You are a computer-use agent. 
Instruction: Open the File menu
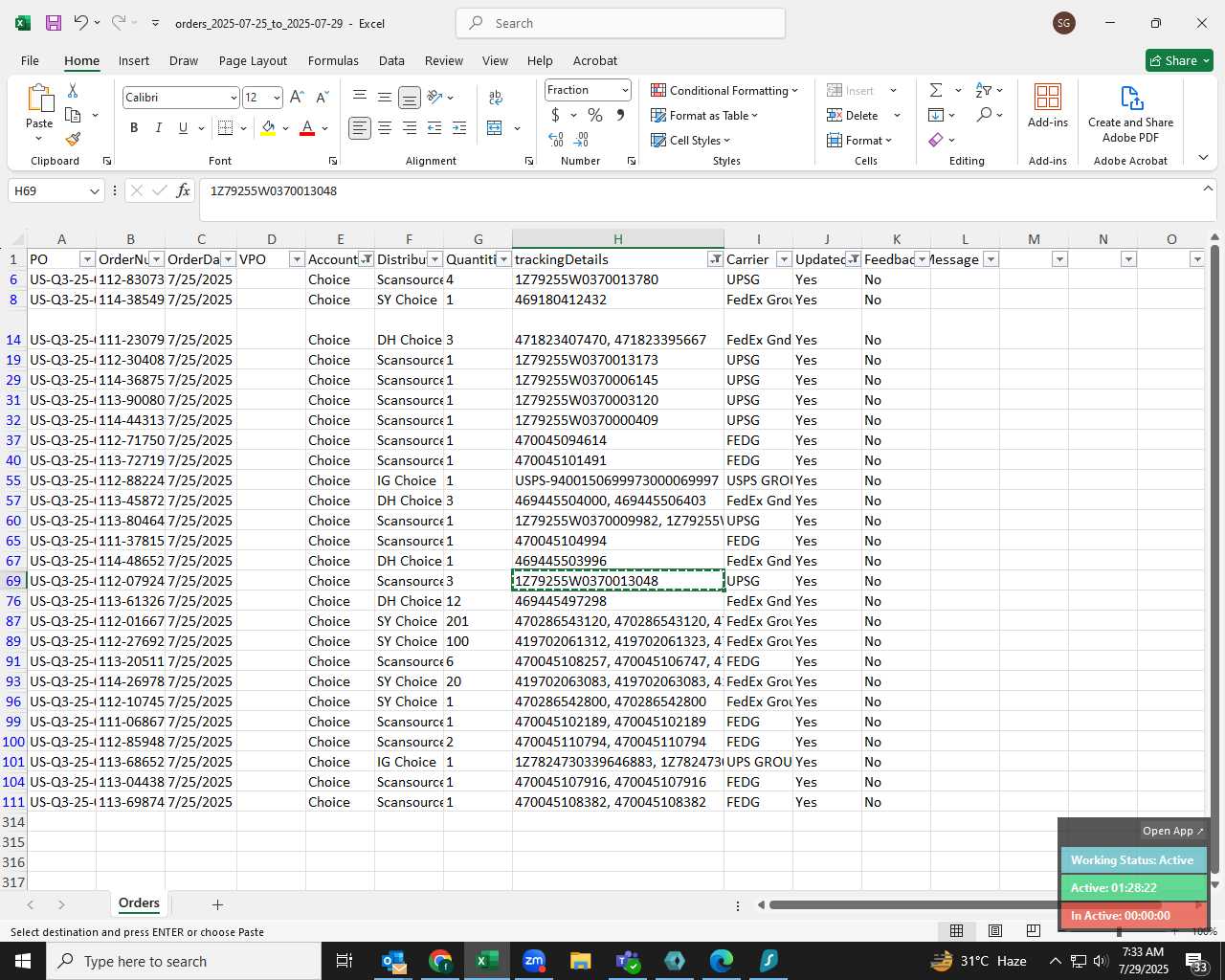[30, 60]
